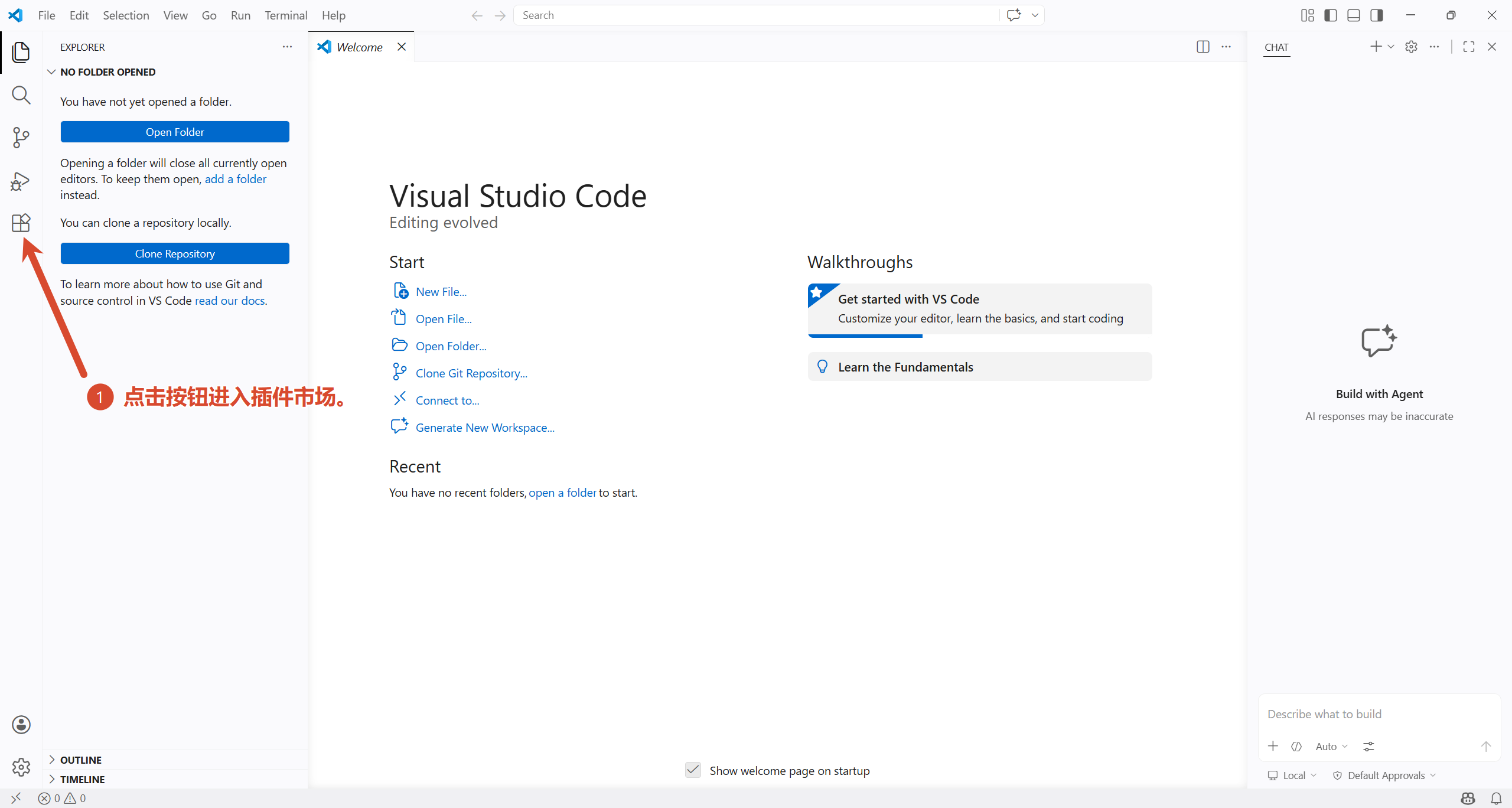Open the Source Control view
This screenshot has width=1512, height=808.
[21, 138]
